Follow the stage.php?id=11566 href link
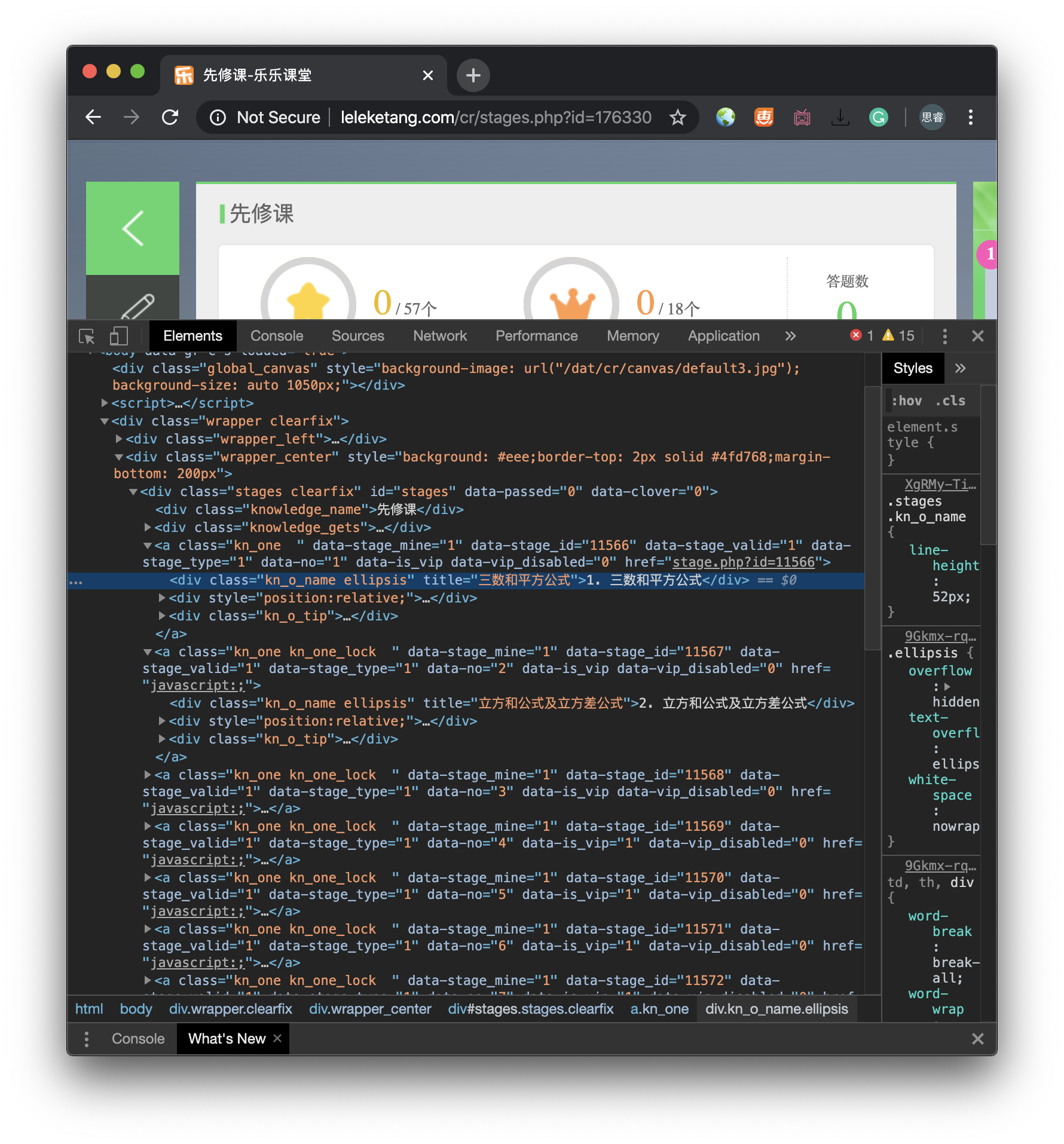The image size is (1064, 1144). [744, 562]
